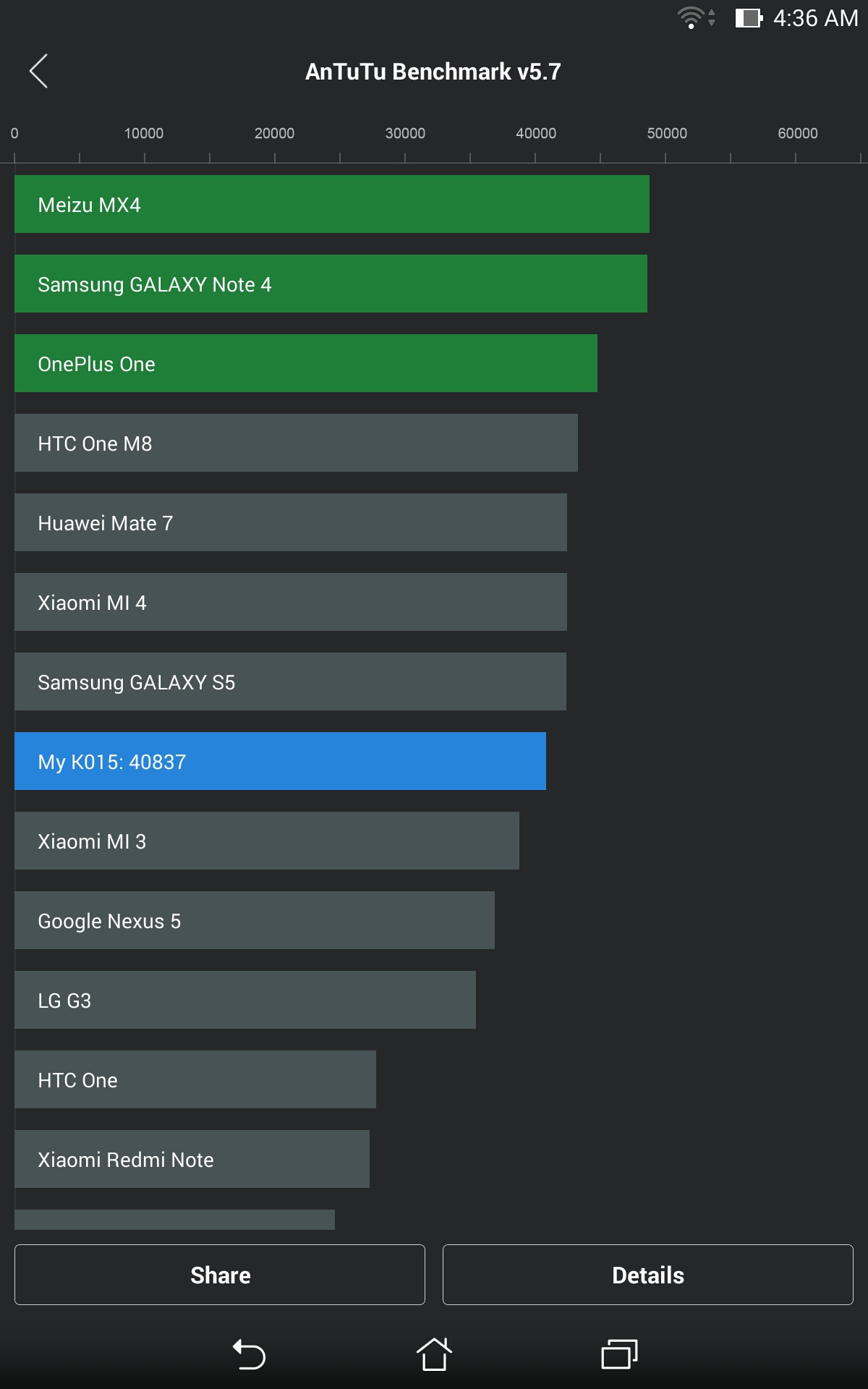
Task: Tap the Wi-Fi status icon
Action: (696, 17)
